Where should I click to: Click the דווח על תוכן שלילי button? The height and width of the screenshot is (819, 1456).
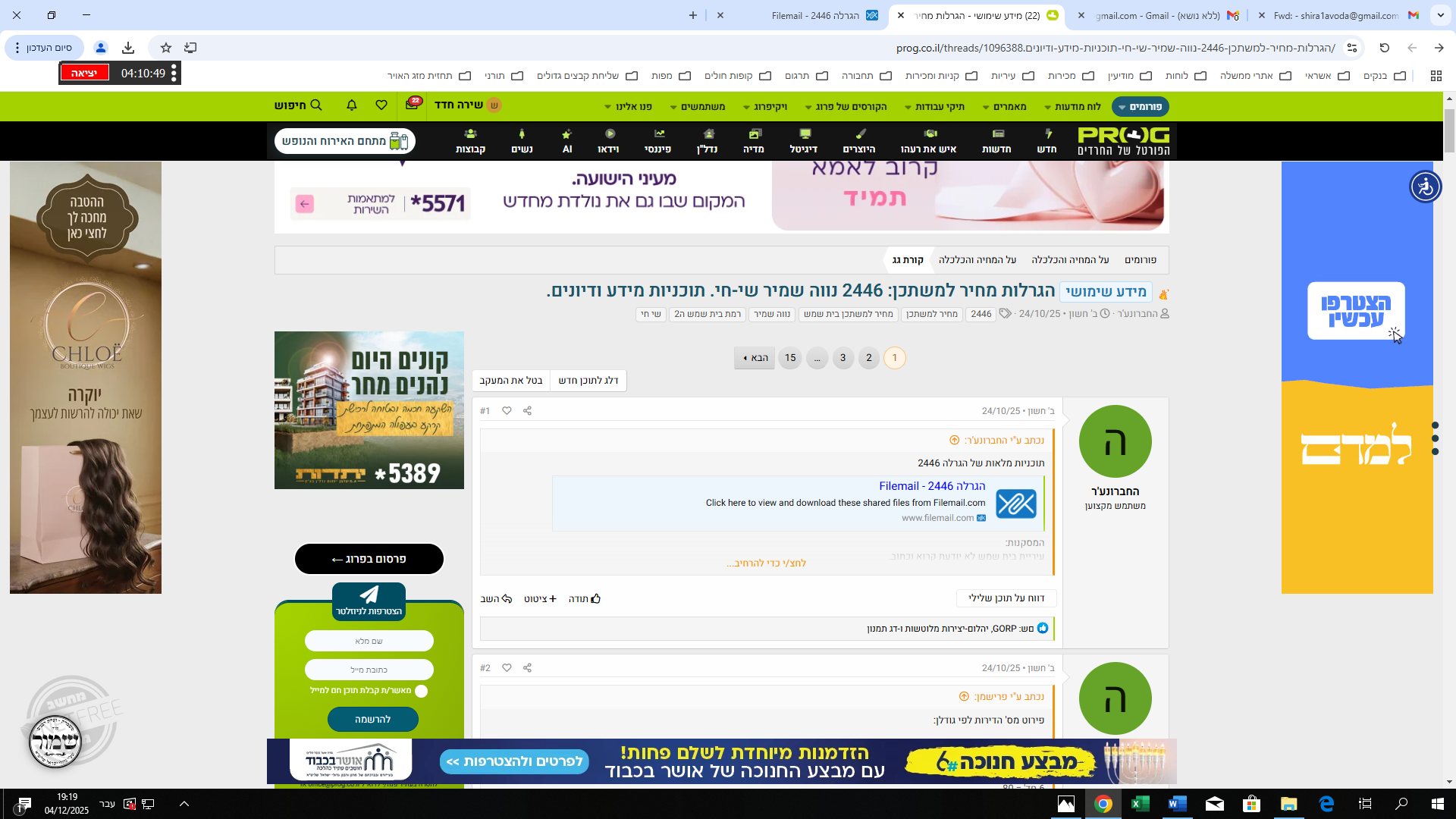pos(1006,598)
